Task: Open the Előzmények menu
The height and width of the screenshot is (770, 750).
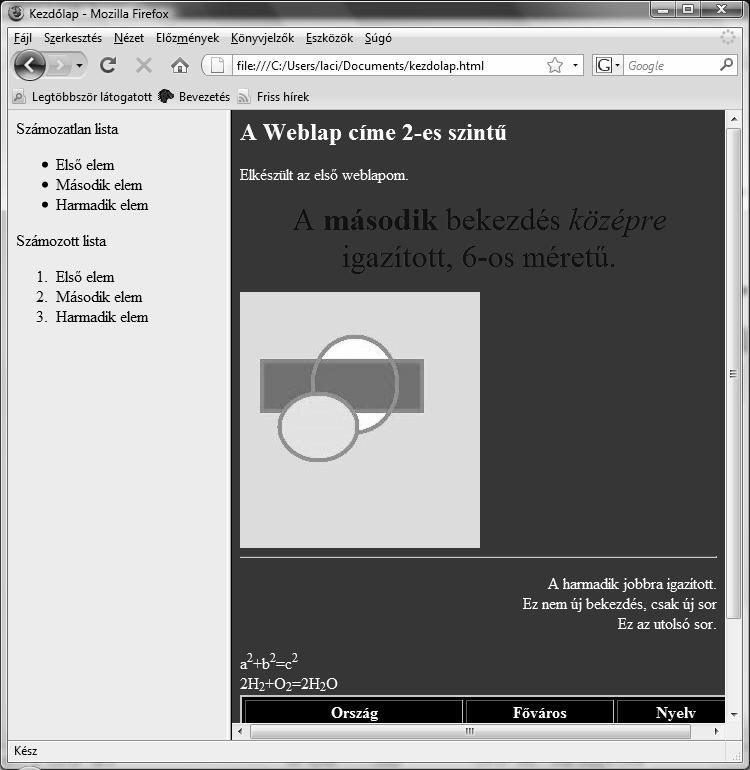Action: pyautogui.click(x=187, y=38)
